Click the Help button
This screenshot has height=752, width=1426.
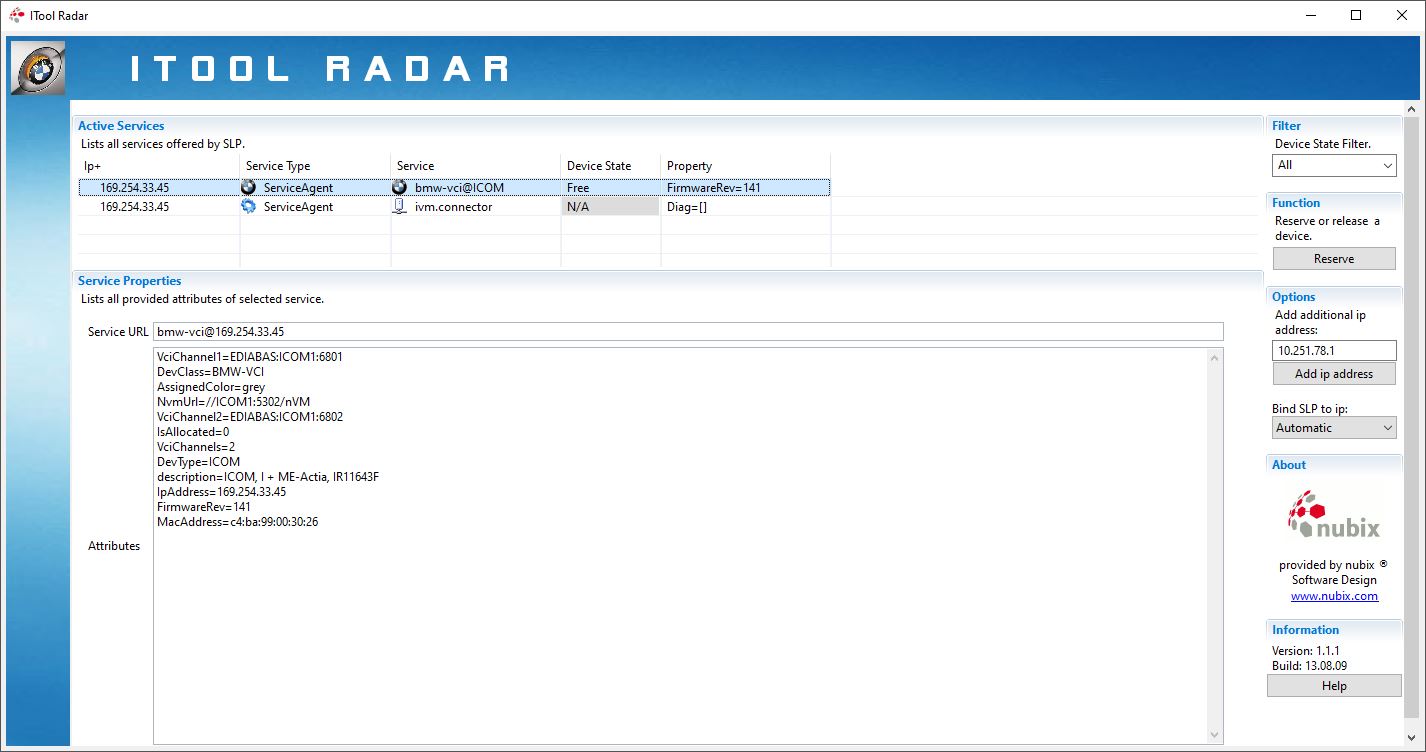1334,685
